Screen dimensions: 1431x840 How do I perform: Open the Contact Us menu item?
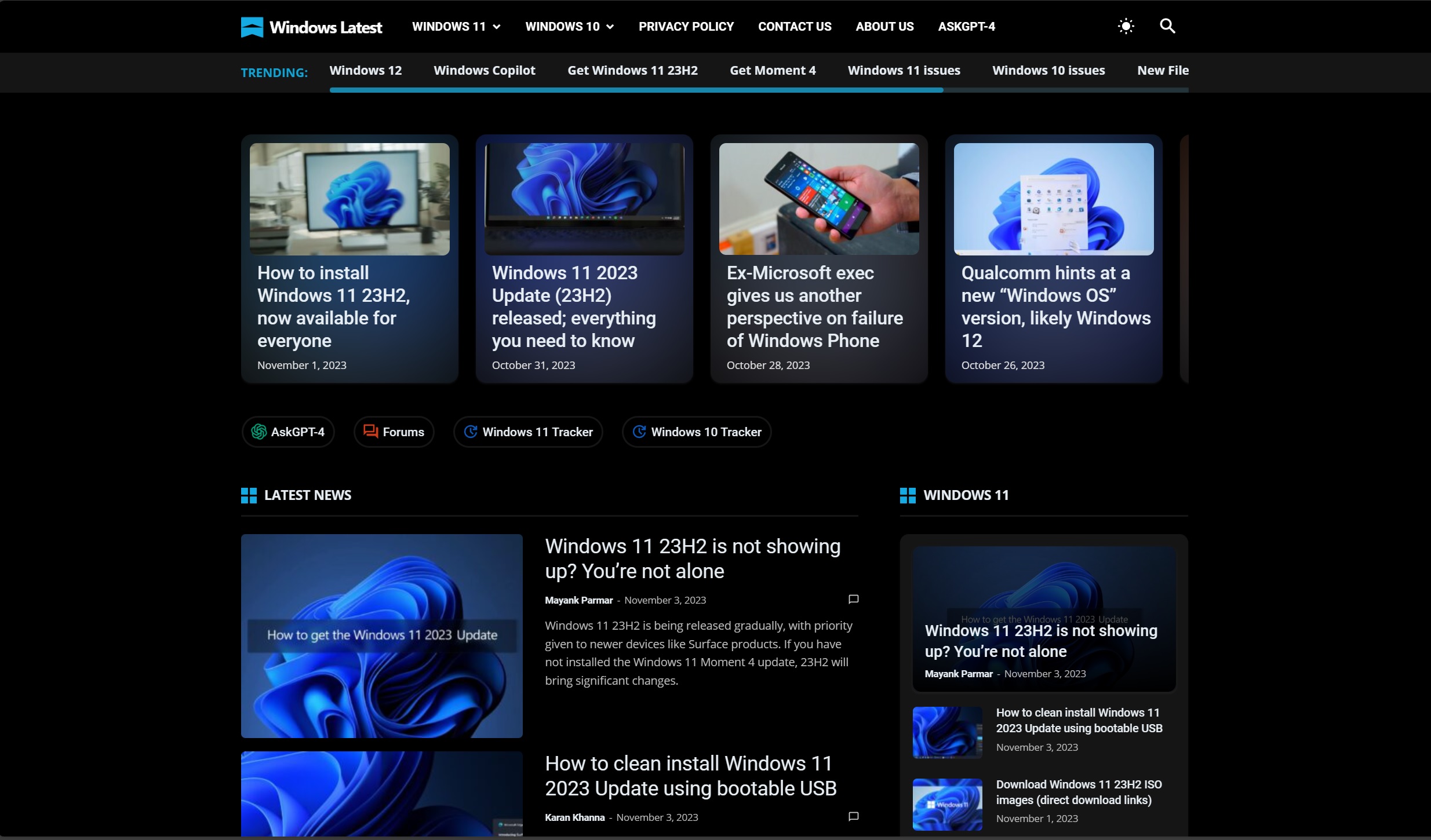pyautogui.click(x=795, y=27)
